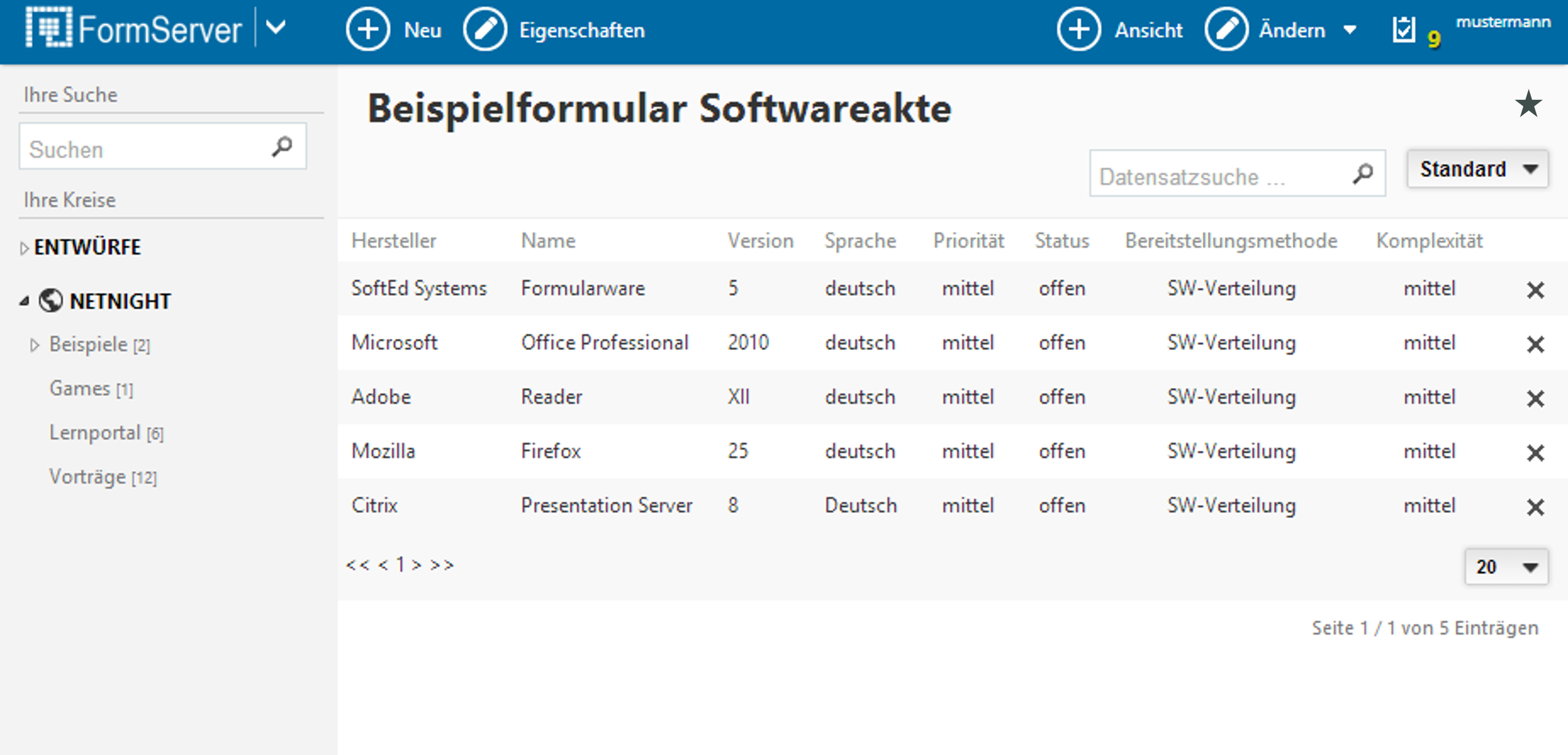Click the Firefox name cell
The width and height of the screenshot is (1568, 755).
pyautogui.click(x=551, y=450)
